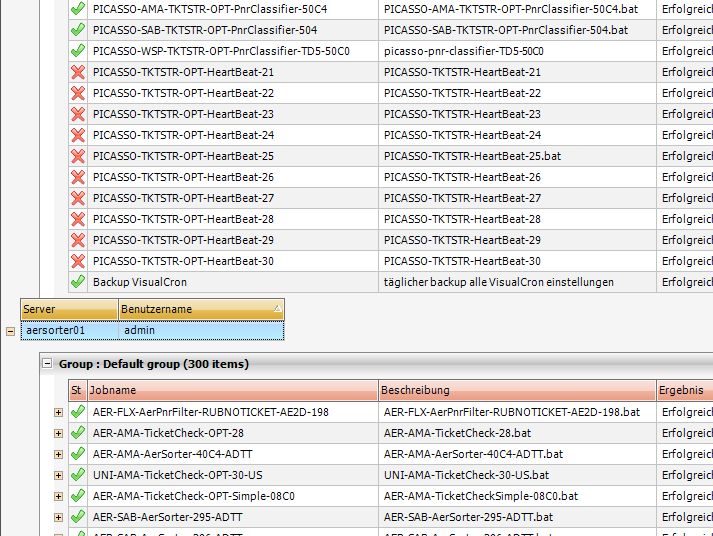
Task: Click success icon for AER-FLX-AerPnrFilter-RUBNOTICKET-AE2D-198
Action: [78, 411]
